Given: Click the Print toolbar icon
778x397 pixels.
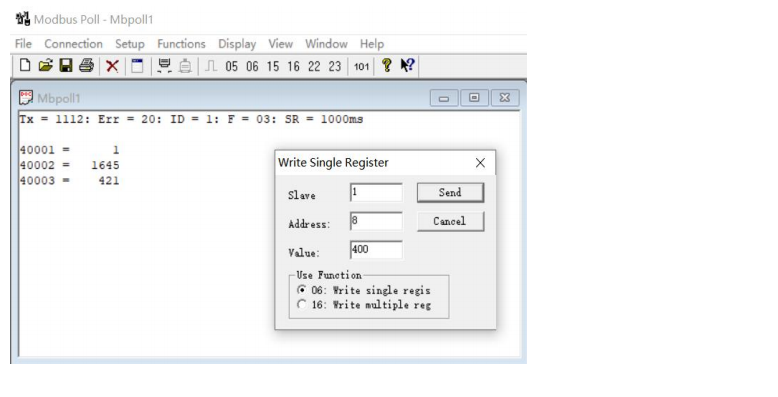Looking at the screenshot, I should (86, 66).
